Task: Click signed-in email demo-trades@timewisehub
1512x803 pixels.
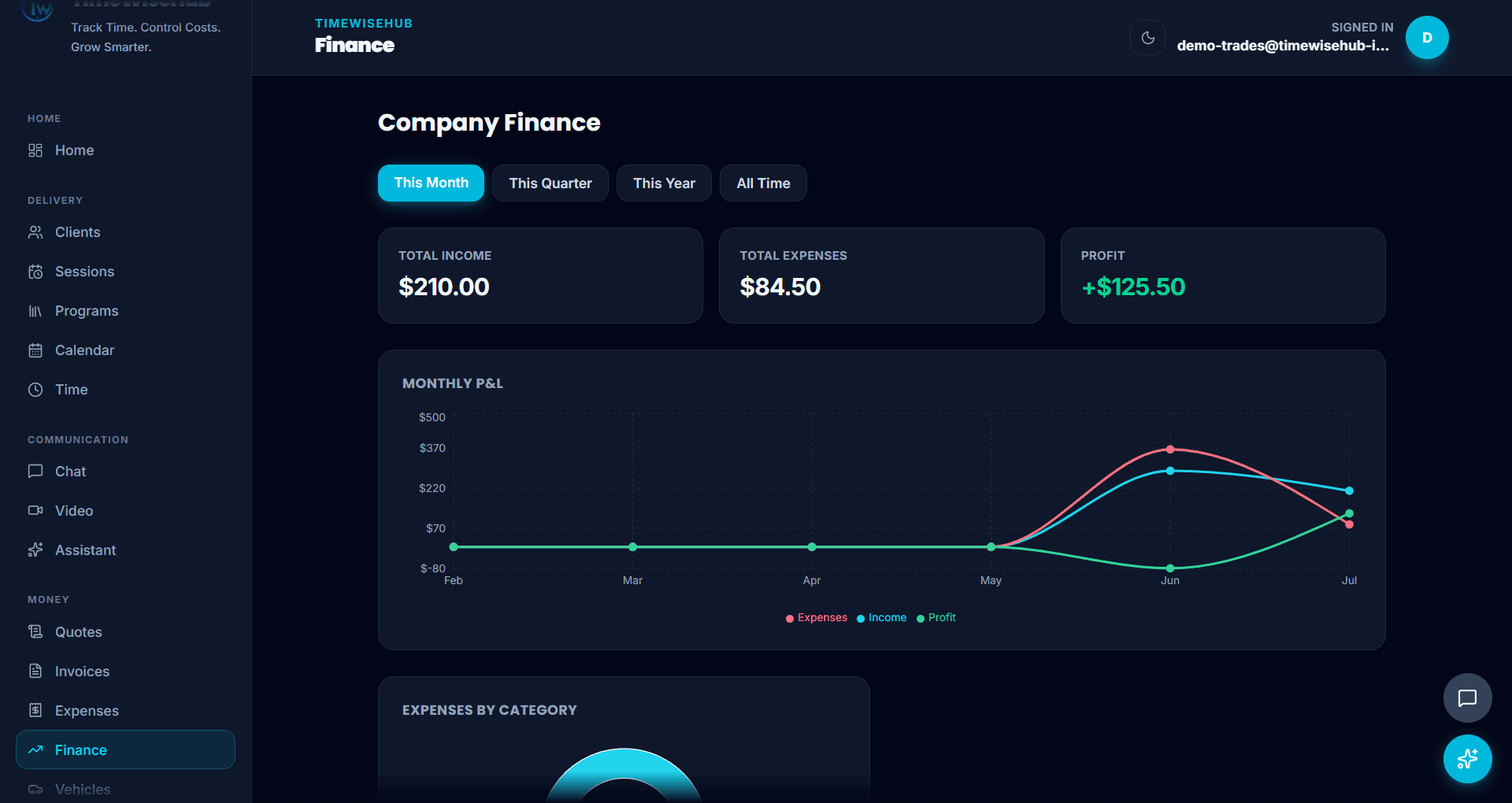Action: tap(1283, 46)
